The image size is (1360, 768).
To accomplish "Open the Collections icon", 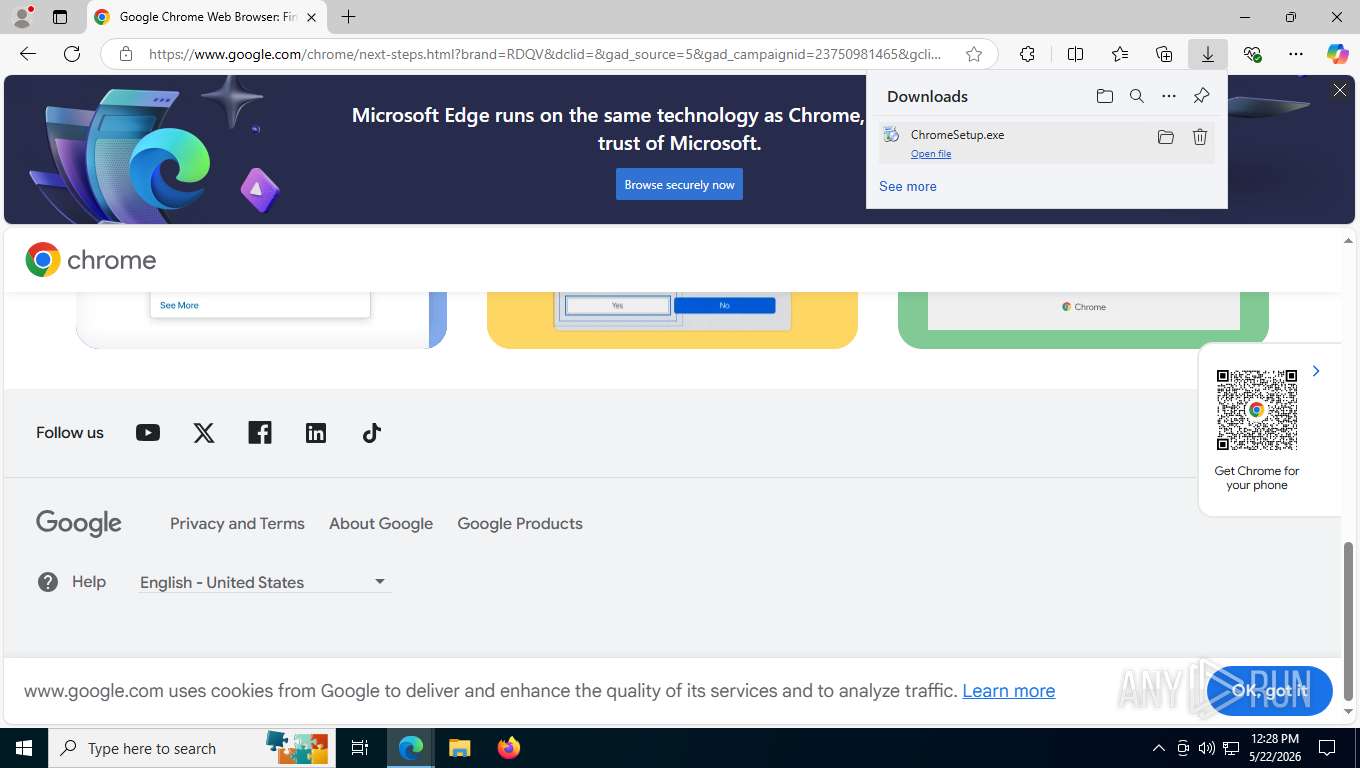I will coord(1164,54).
